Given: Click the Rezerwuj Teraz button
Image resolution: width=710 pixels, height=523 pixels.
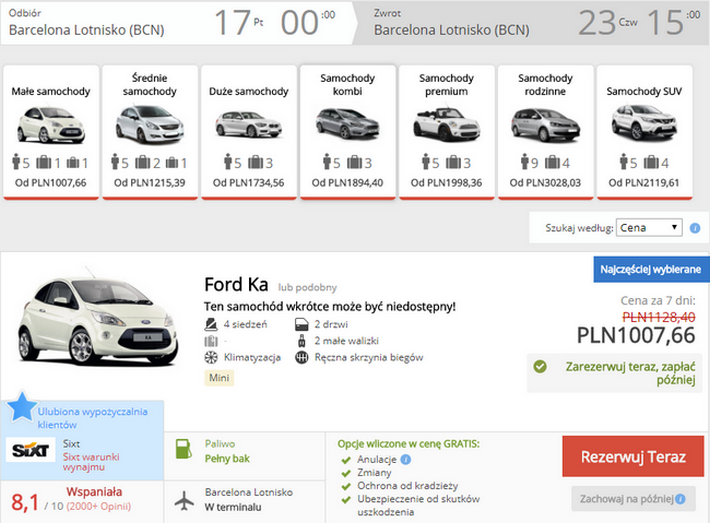Looking at the screenshot, I should (x=633, y=456).
